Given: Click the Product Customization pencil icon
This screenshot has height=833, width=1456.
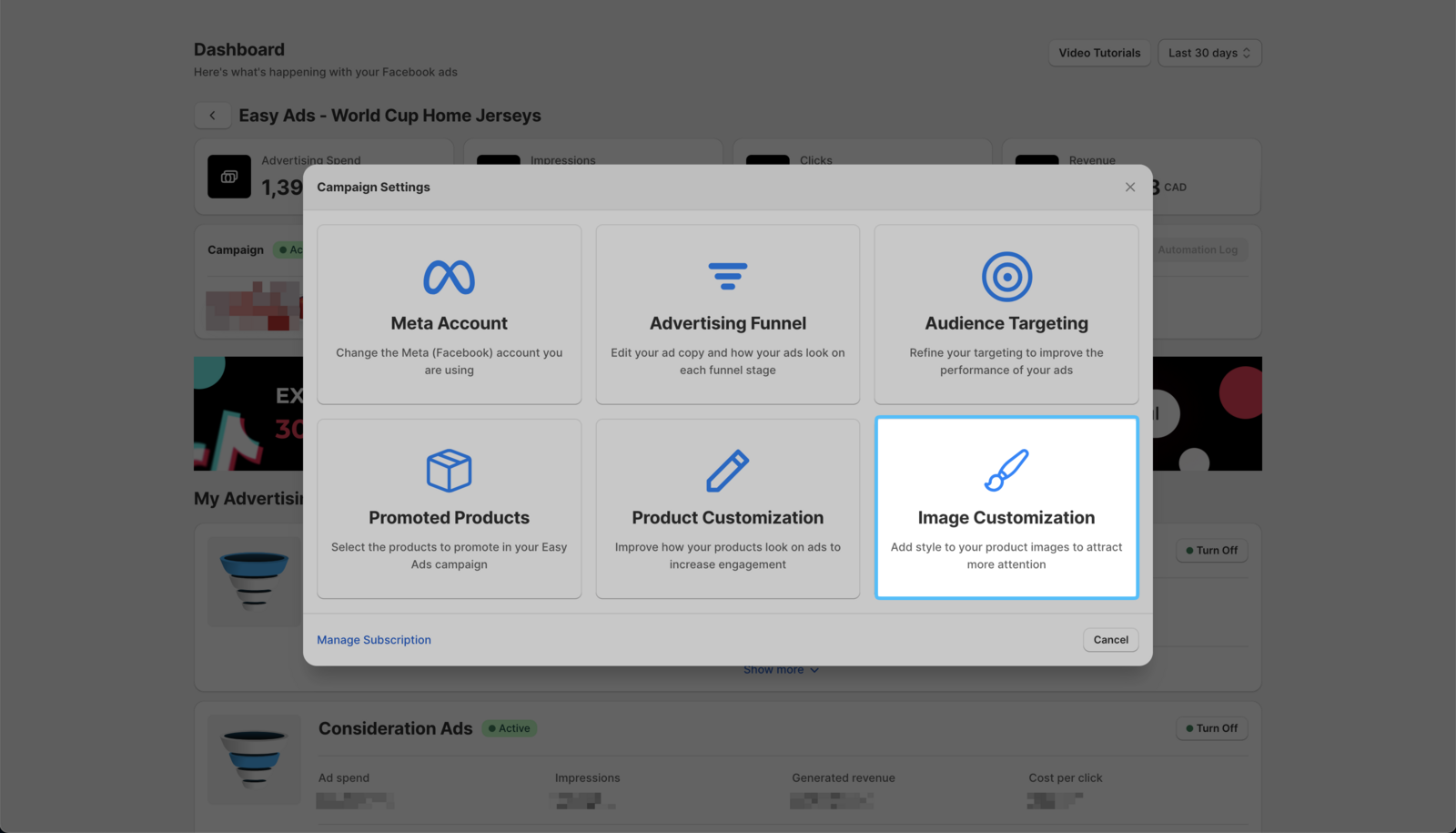Looking at the screenshot, I should [x=727, y=471].
